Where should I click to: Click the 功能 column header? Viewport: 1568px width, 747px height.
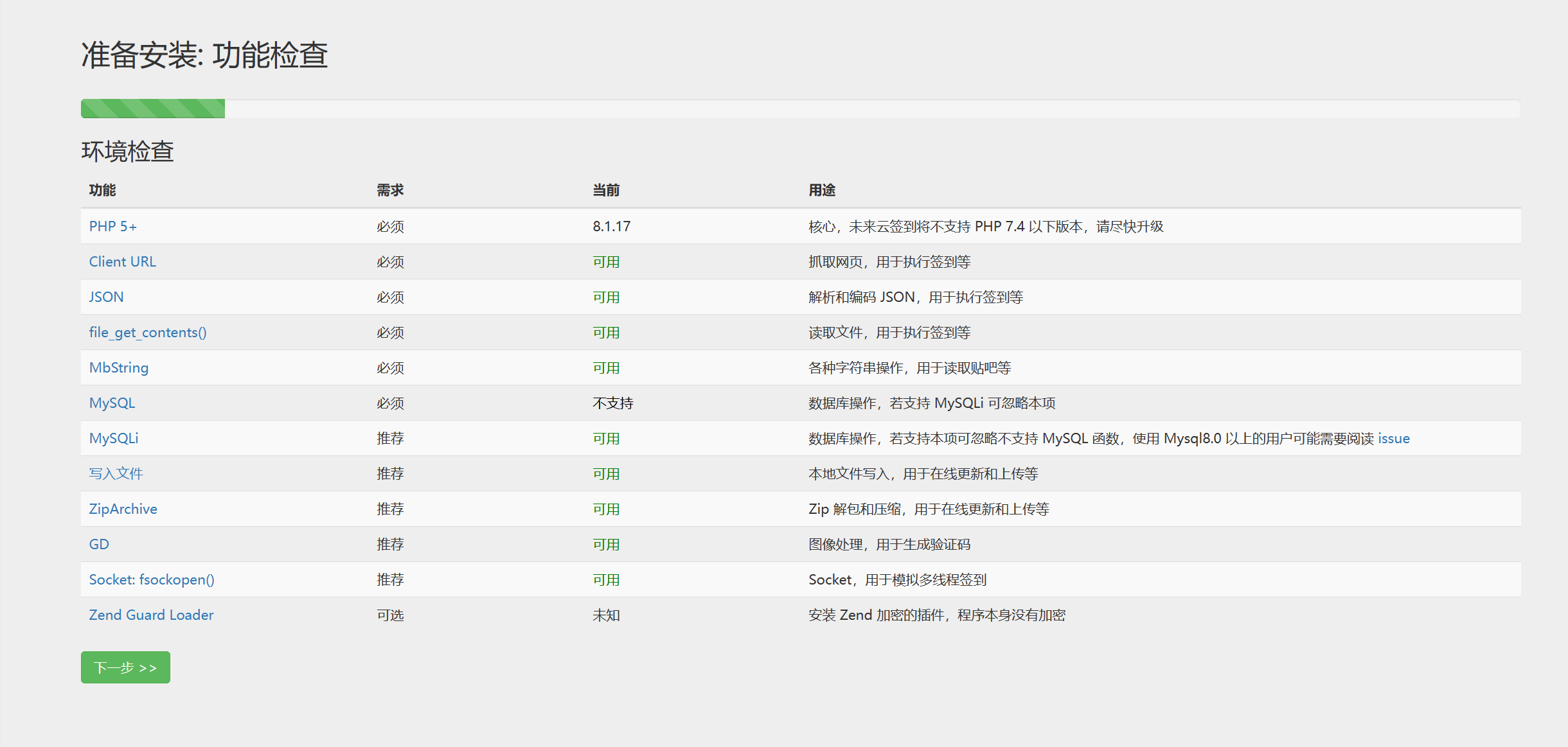pyautogui.click(x=102, y=190)
